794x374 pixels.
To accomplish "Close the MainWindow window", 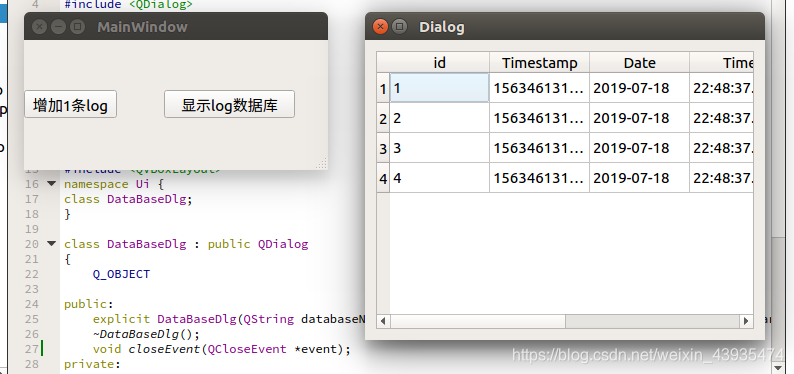I will click(x=40, y=26).
